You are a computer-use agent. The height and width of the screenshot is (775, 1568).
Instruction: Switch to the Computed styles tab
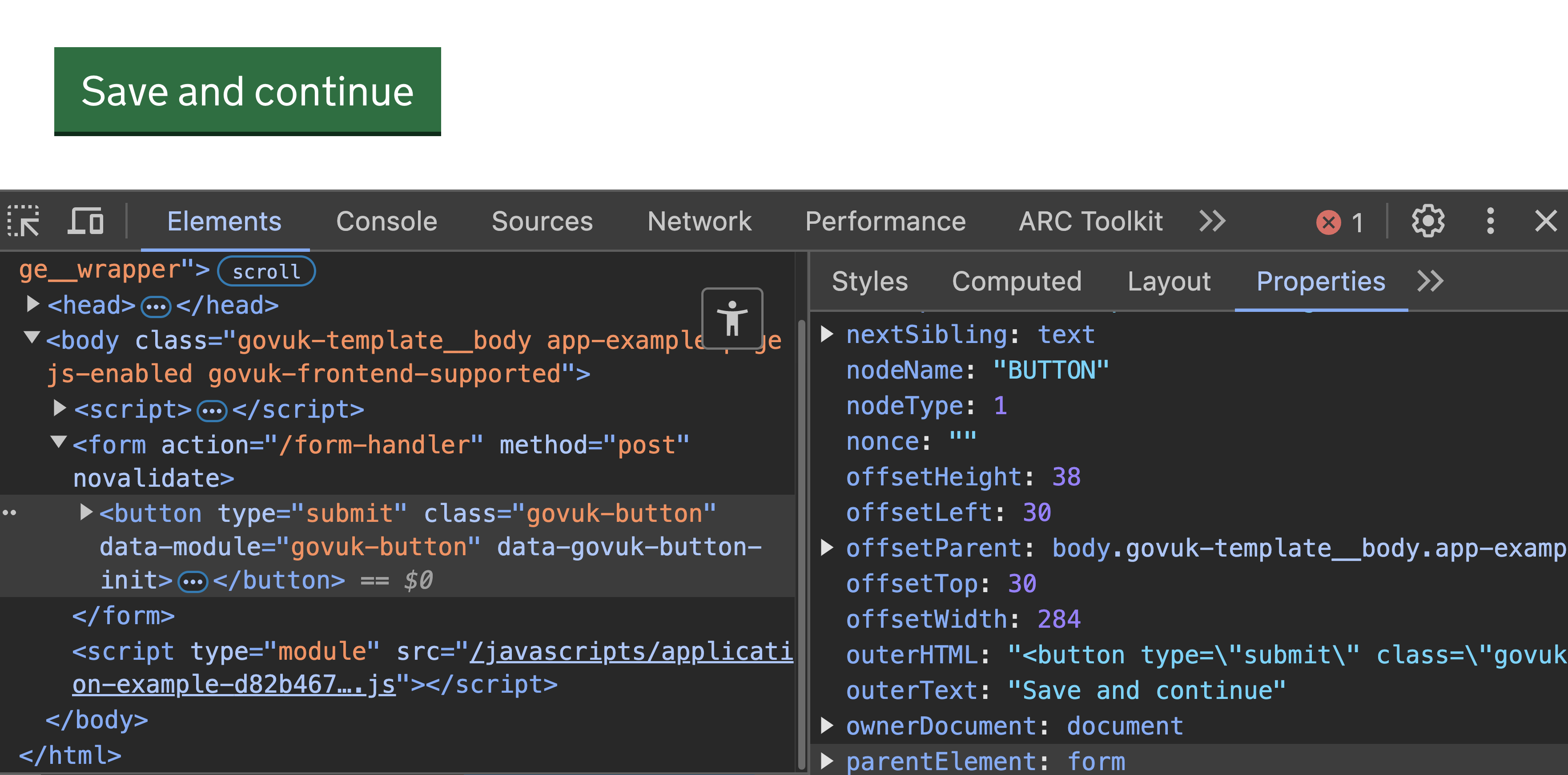[x=1017, y=281]
